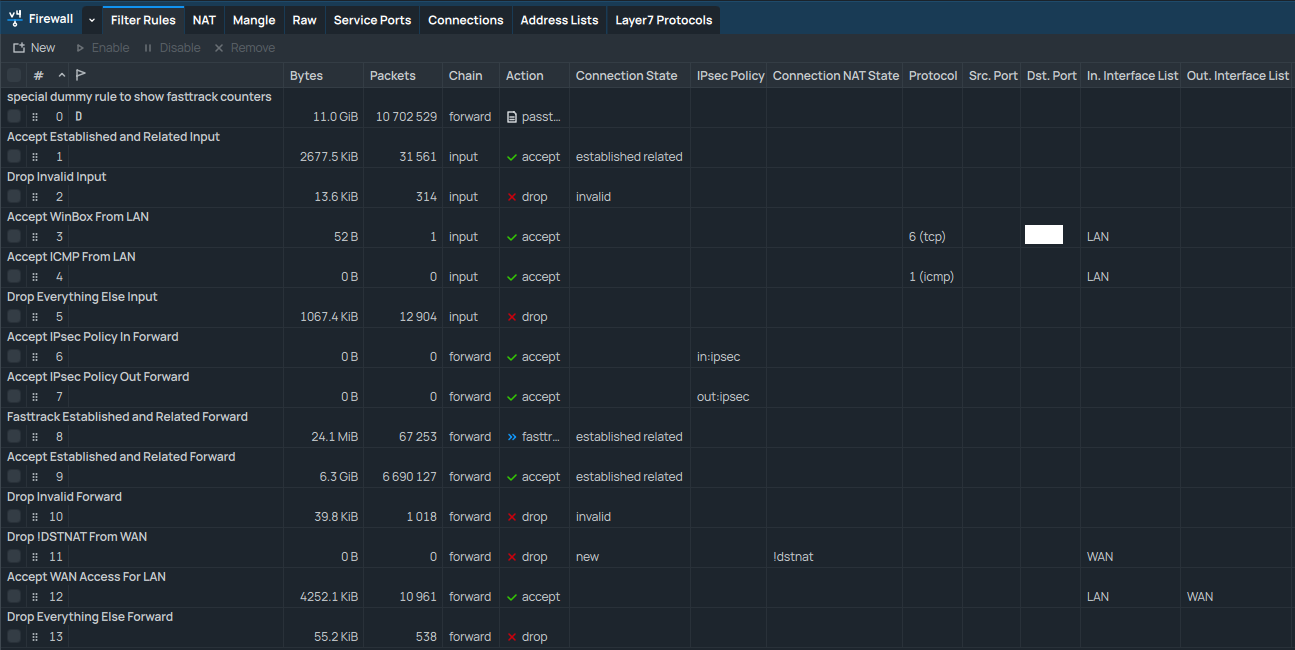Select checkbox of Fasttrack Established rule 8
Image resolution: width=1295 pixels, height=650 pixels.
click(14, 436)
